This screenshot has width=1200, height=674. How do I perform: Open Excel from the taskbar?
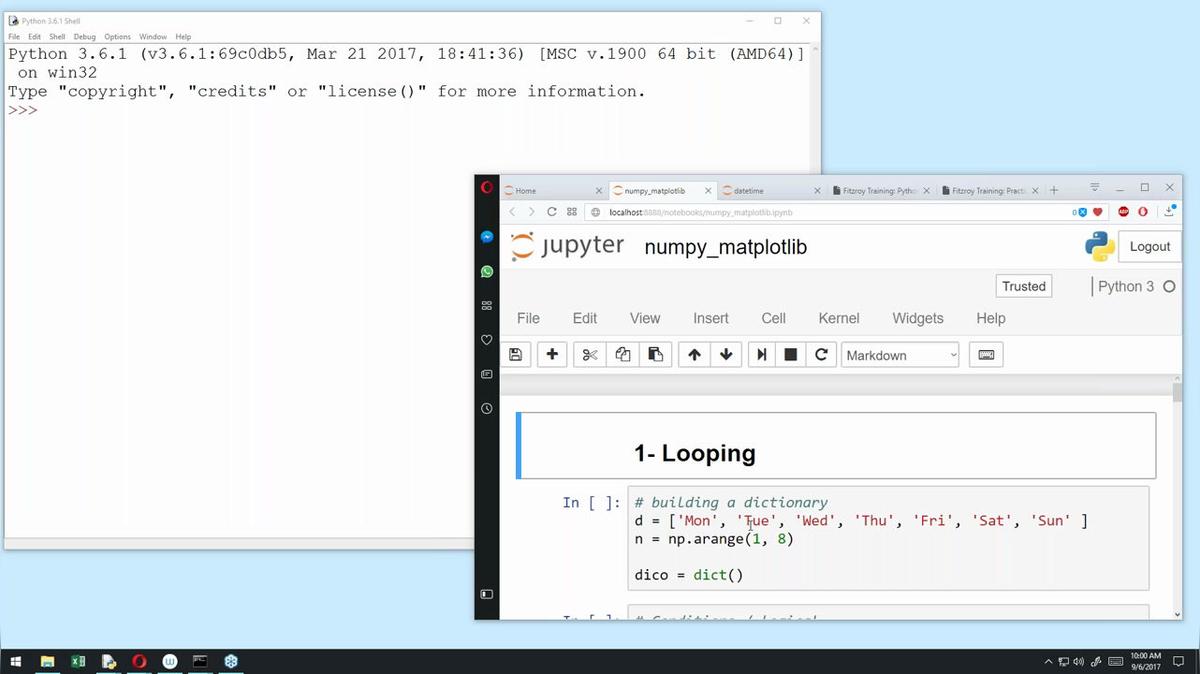click(x=78, y=661)
